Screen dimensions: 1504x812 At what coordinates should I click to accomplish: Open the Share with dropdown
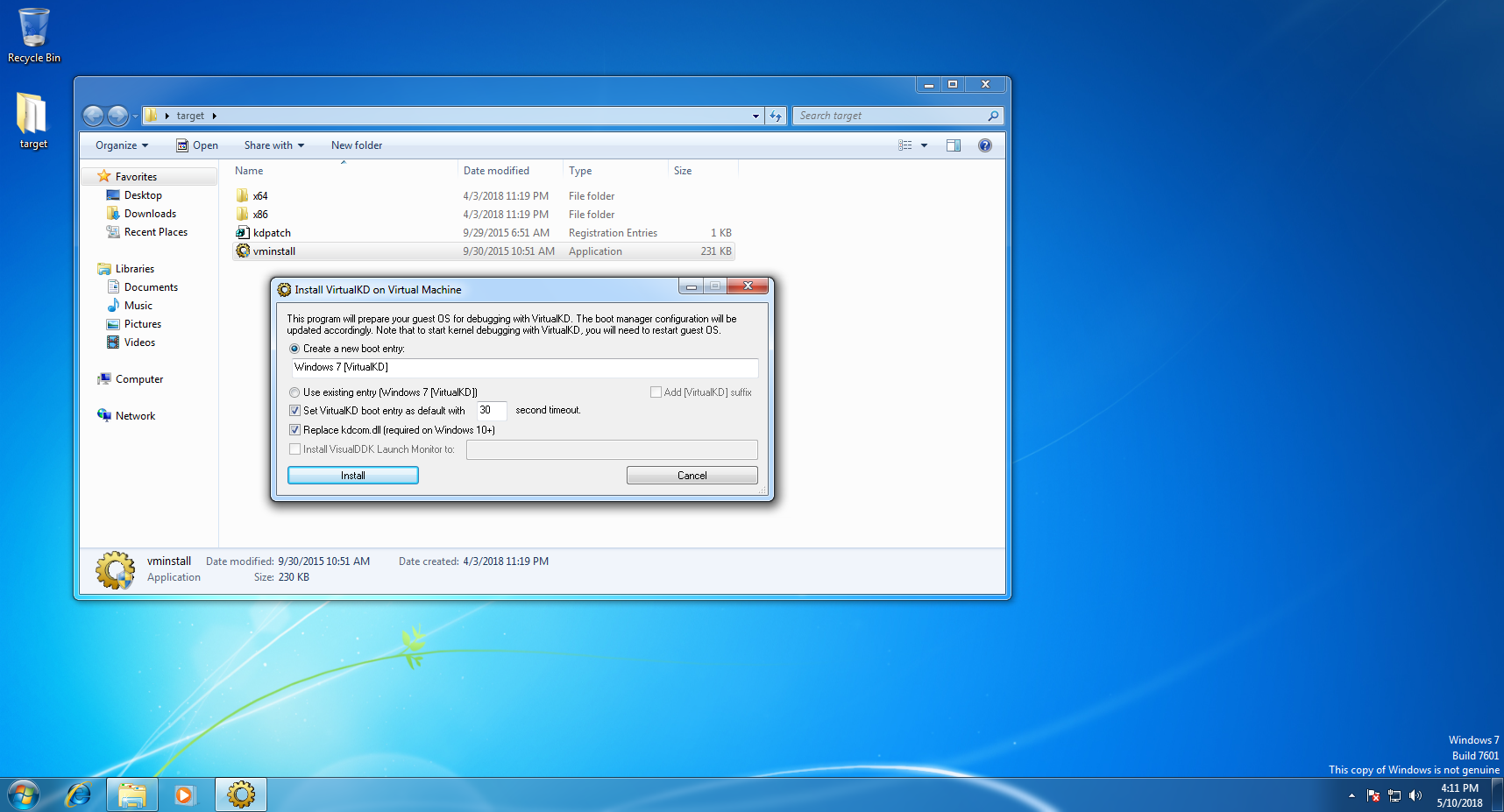(x=274, y=145)
